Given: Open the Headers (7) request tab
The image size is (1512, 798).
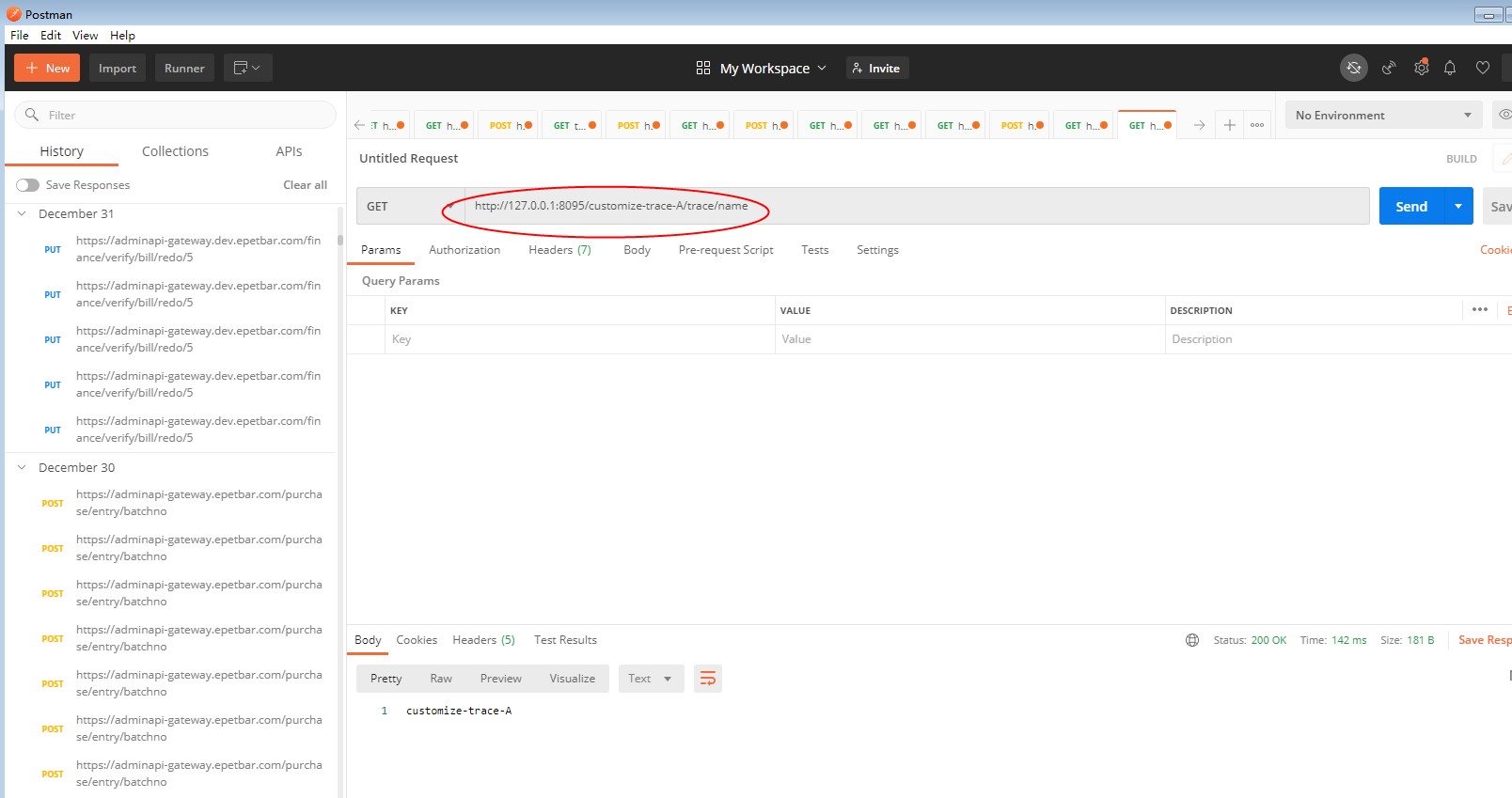Looking at the screenshot, I should (x=559, y=250).
